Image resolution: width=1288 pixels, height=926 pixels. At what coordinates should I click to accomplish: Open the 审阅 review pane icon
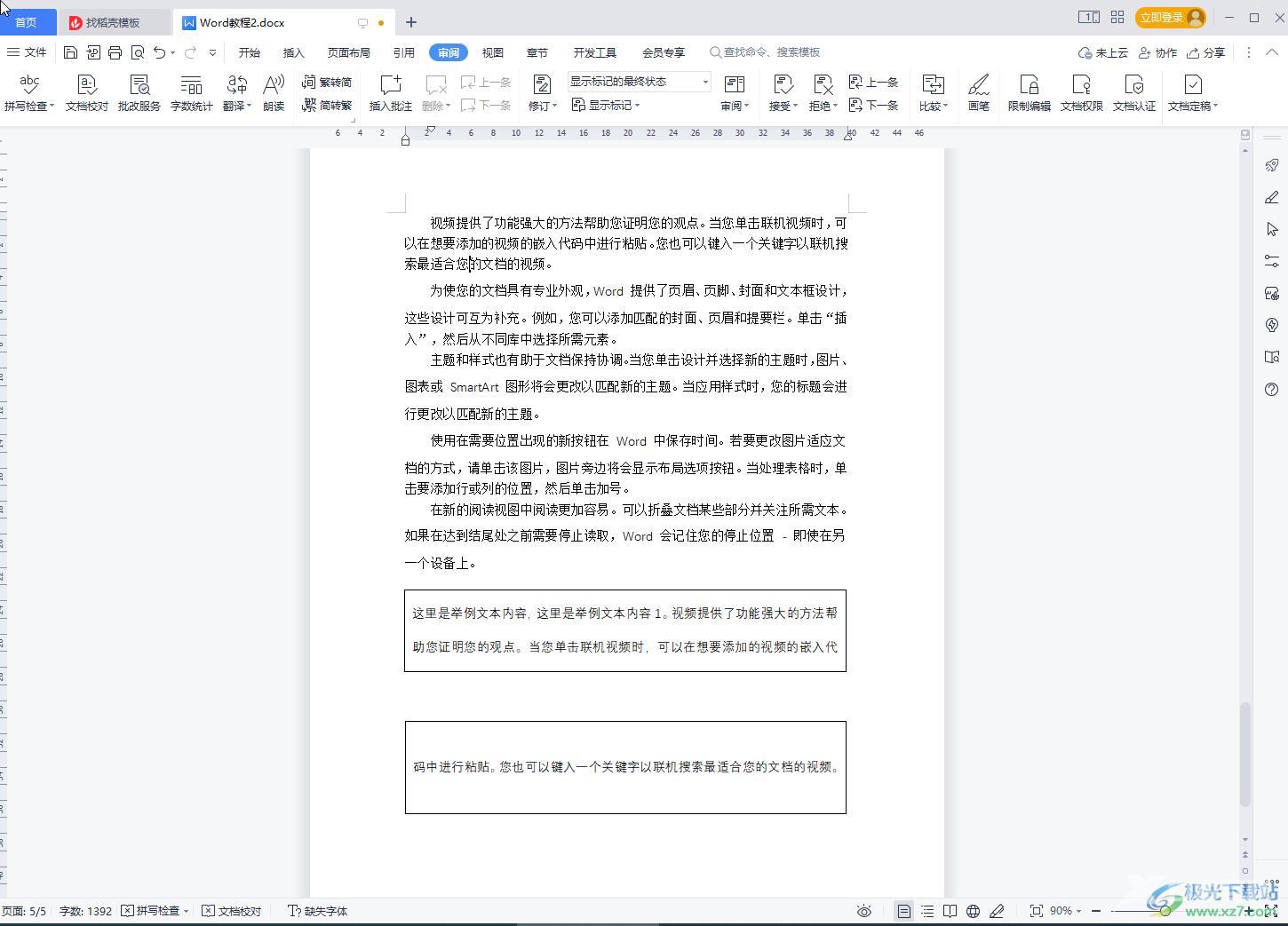coord(735,85)
